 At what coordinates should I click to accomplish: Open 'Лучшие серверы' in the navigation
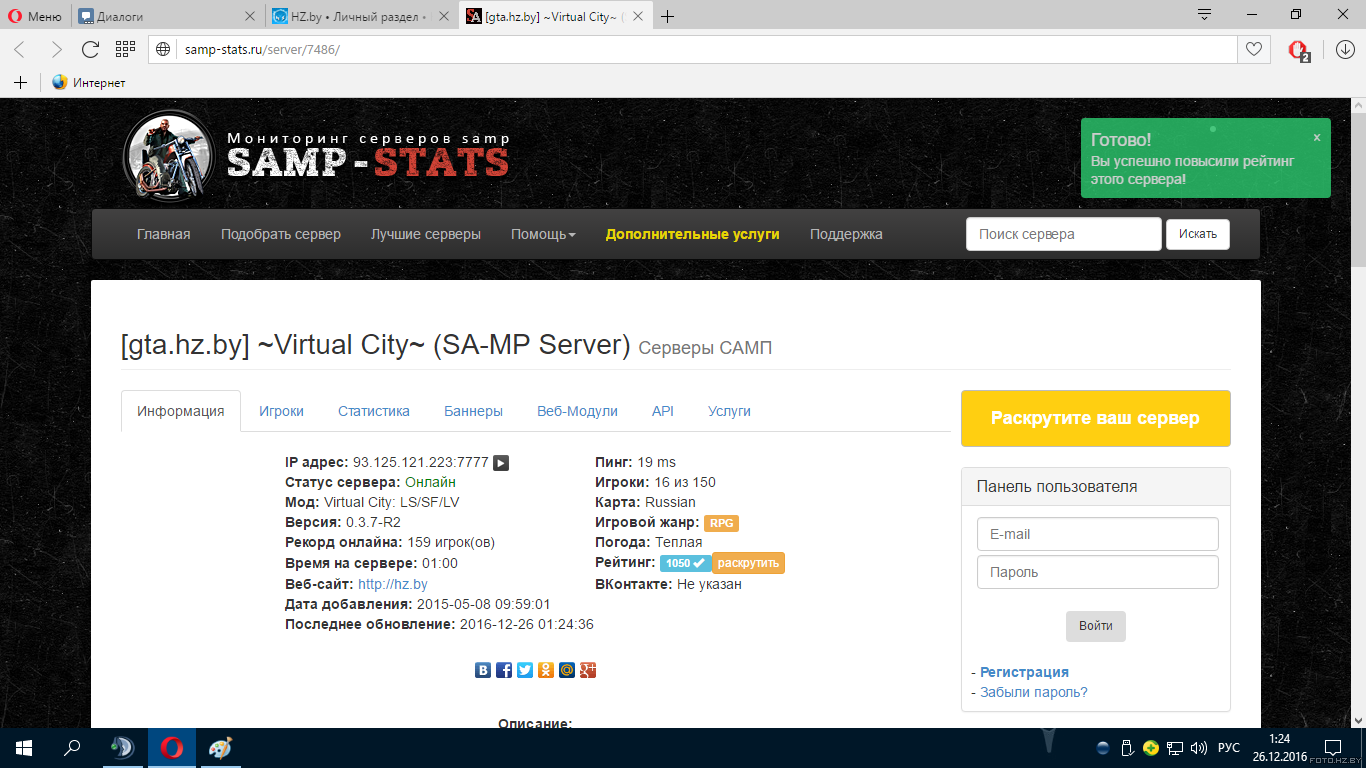click(x=426, y=234)
